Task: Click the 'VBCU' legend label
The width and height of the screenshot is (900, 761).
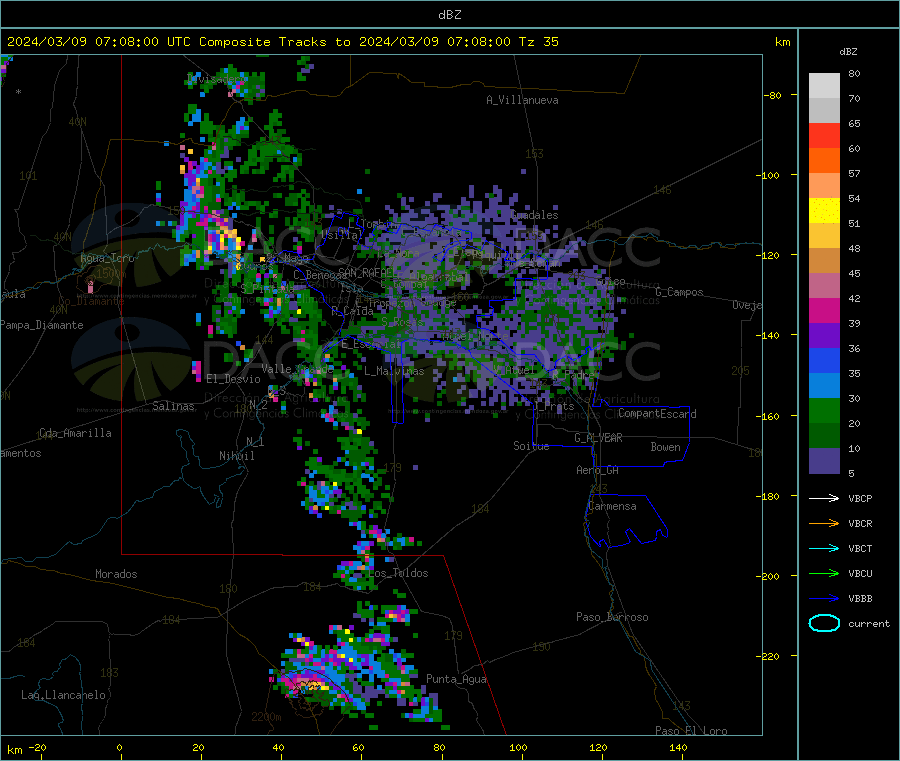Action: click(860, 573)
